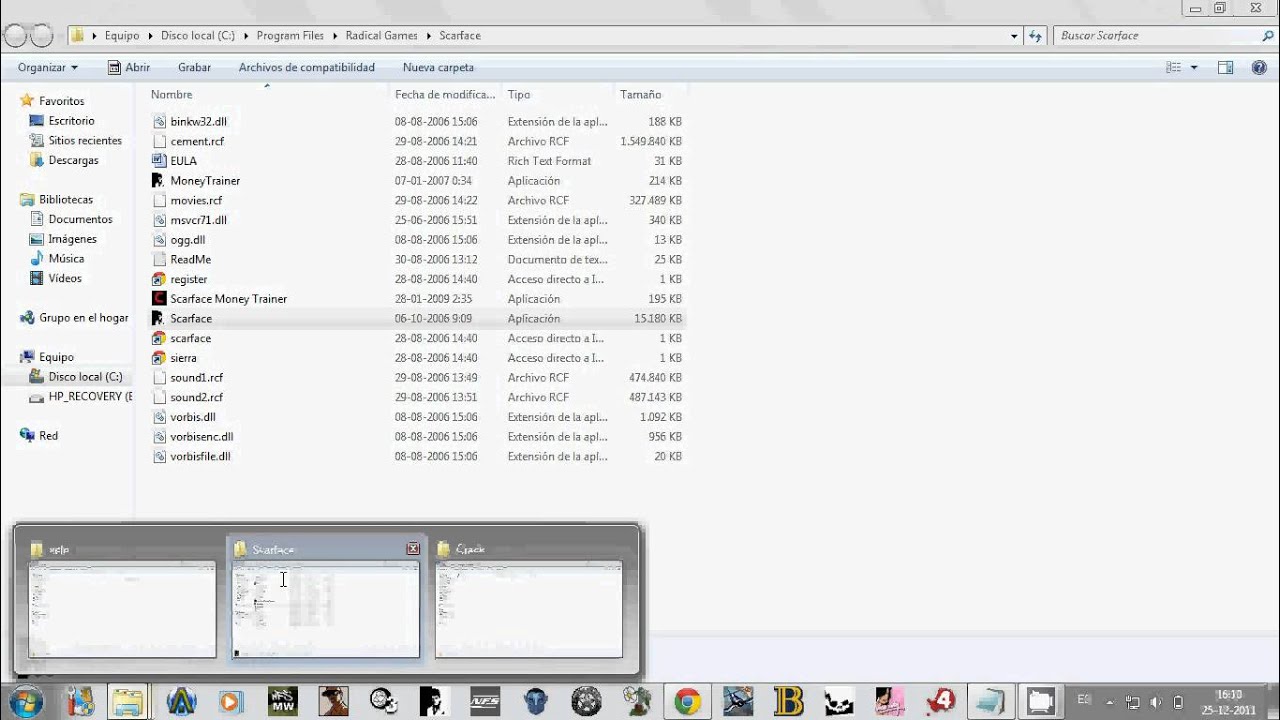Screen dimensions: 1280x720
Task: Expand the Radical Games breadcrumb arrow
Action: (x=428, y=35)
